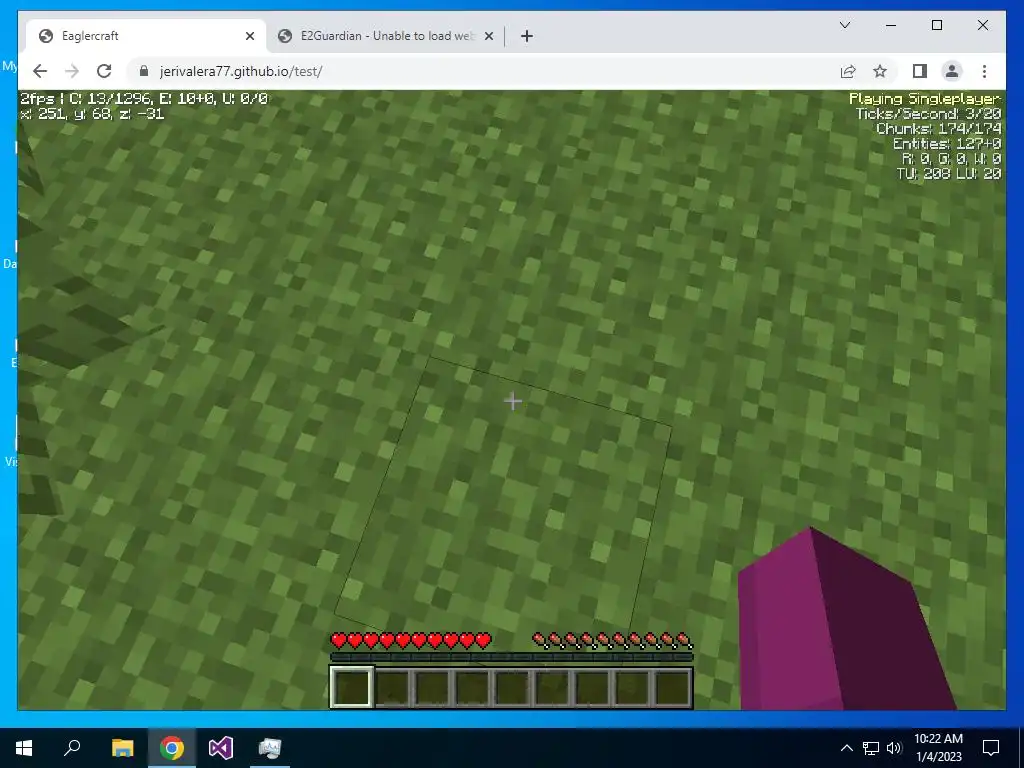Open File Explorer from taskbar
Viewport: 1024px width, 768px height.
(x=122, y=748)
